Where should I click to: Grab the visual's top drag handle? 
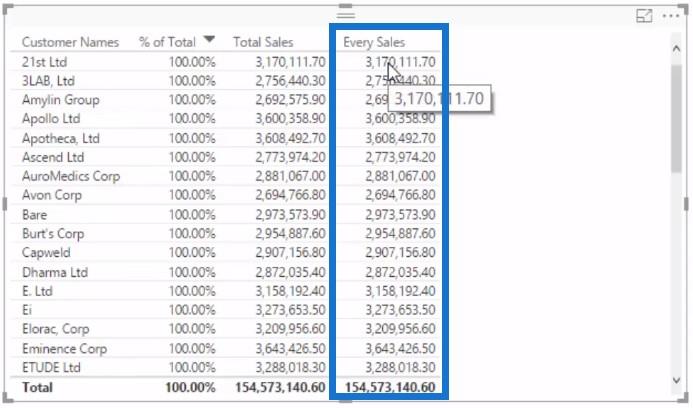pos(346,15)
